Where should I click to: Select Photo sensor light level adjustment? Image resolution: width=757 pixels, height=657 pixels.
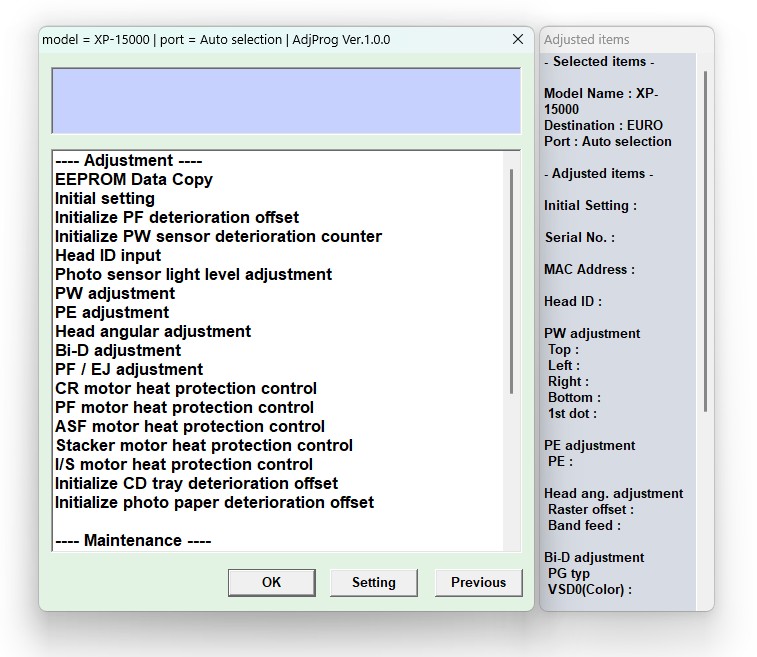click(x=193, y=275)
